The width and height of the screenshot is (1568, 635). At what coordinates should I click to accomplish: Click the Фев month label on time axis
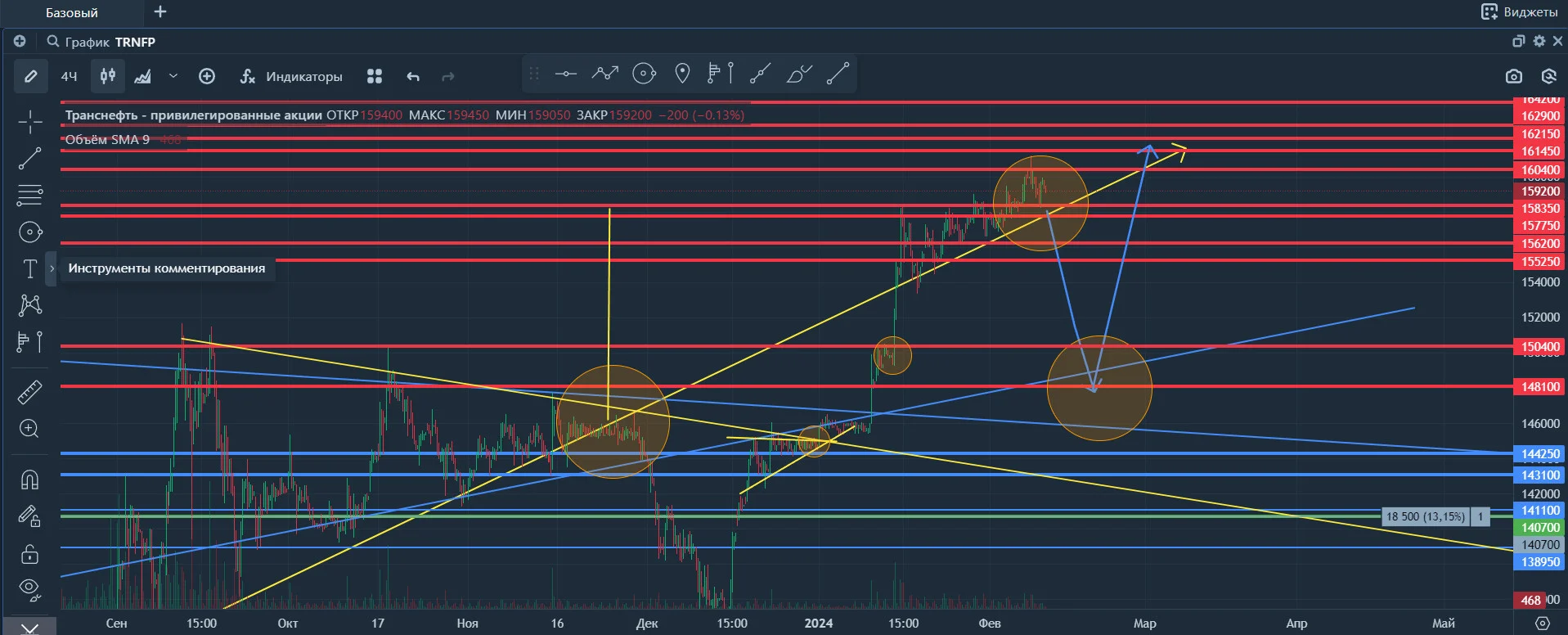point(990,624)
